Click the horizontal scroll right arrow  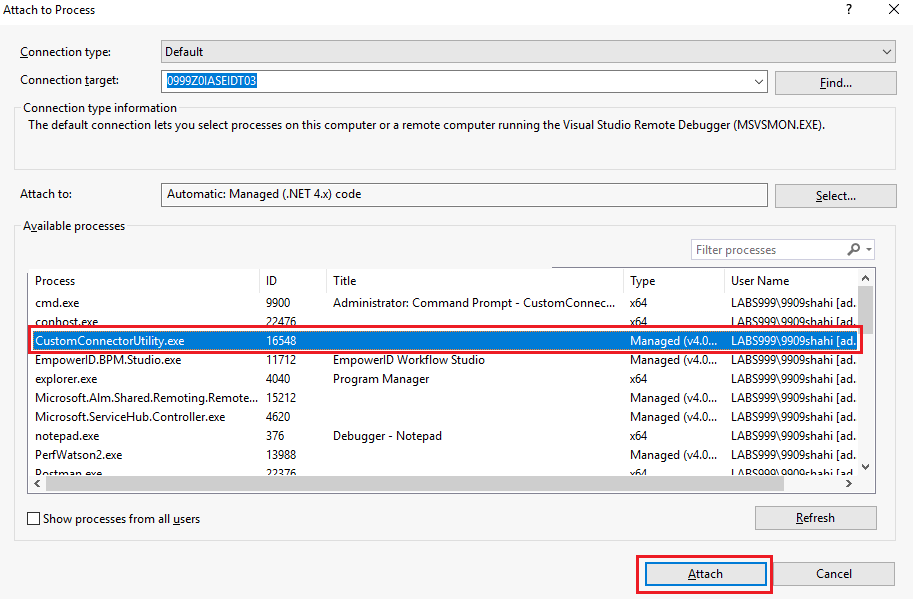pyautogui.click(x=849, y=484)
